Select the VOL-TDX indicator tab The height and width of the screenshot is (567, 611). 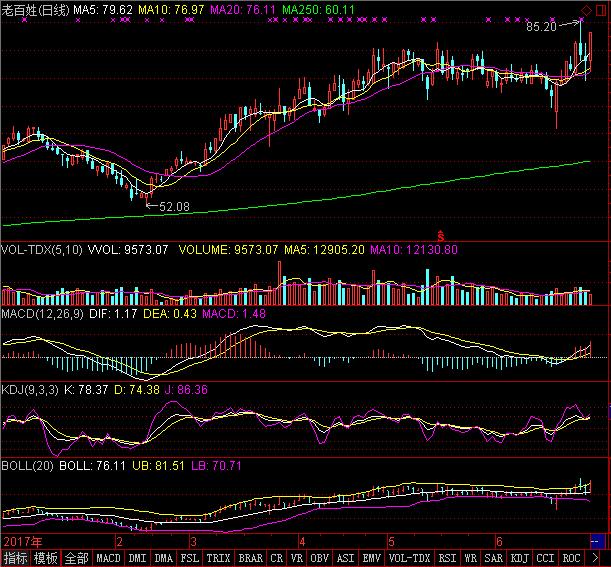coord(410,558)
